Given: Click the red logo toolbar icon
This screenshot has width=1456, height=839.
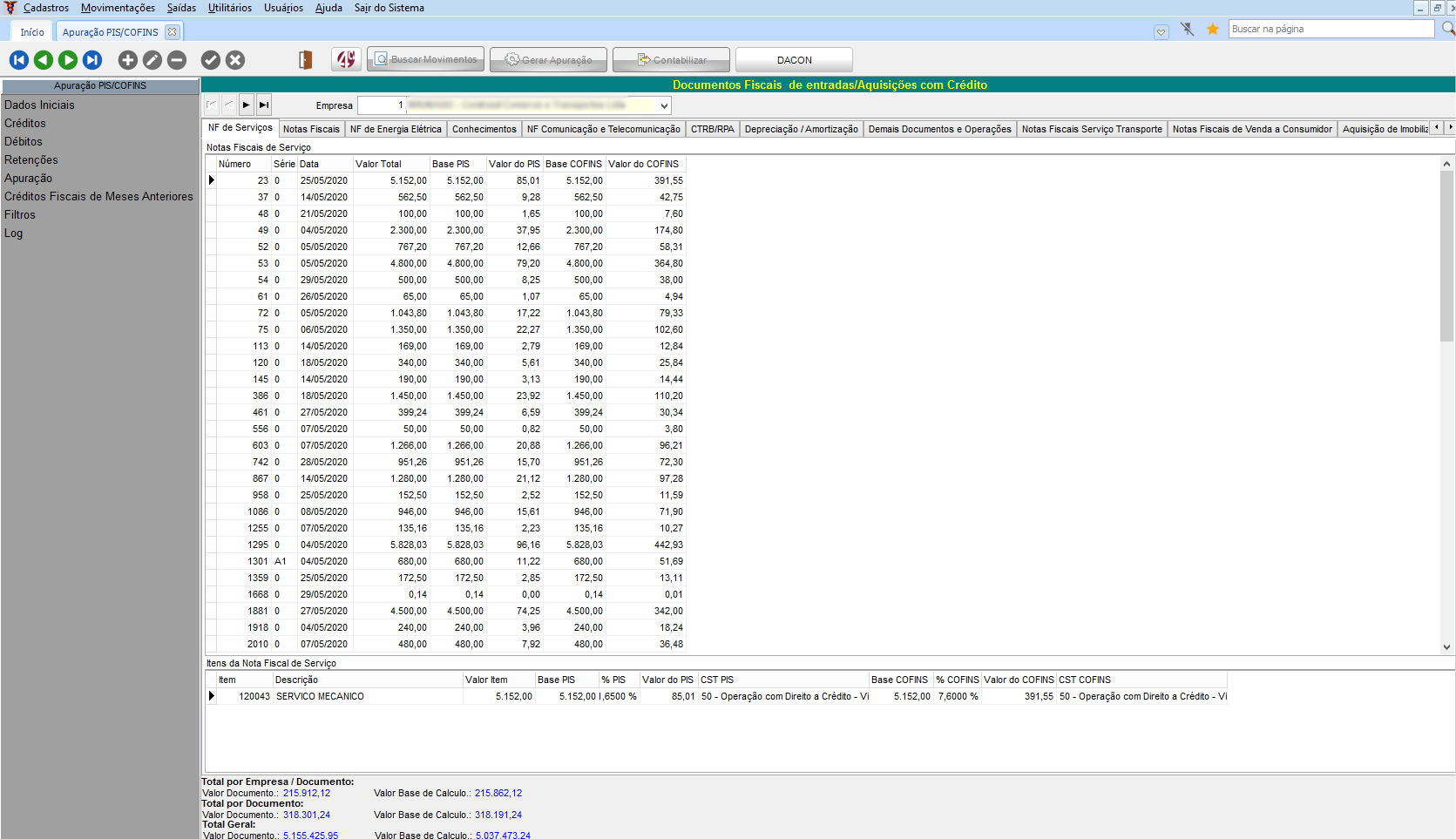Looking at the screenshot, I should (x=347, y=59).
